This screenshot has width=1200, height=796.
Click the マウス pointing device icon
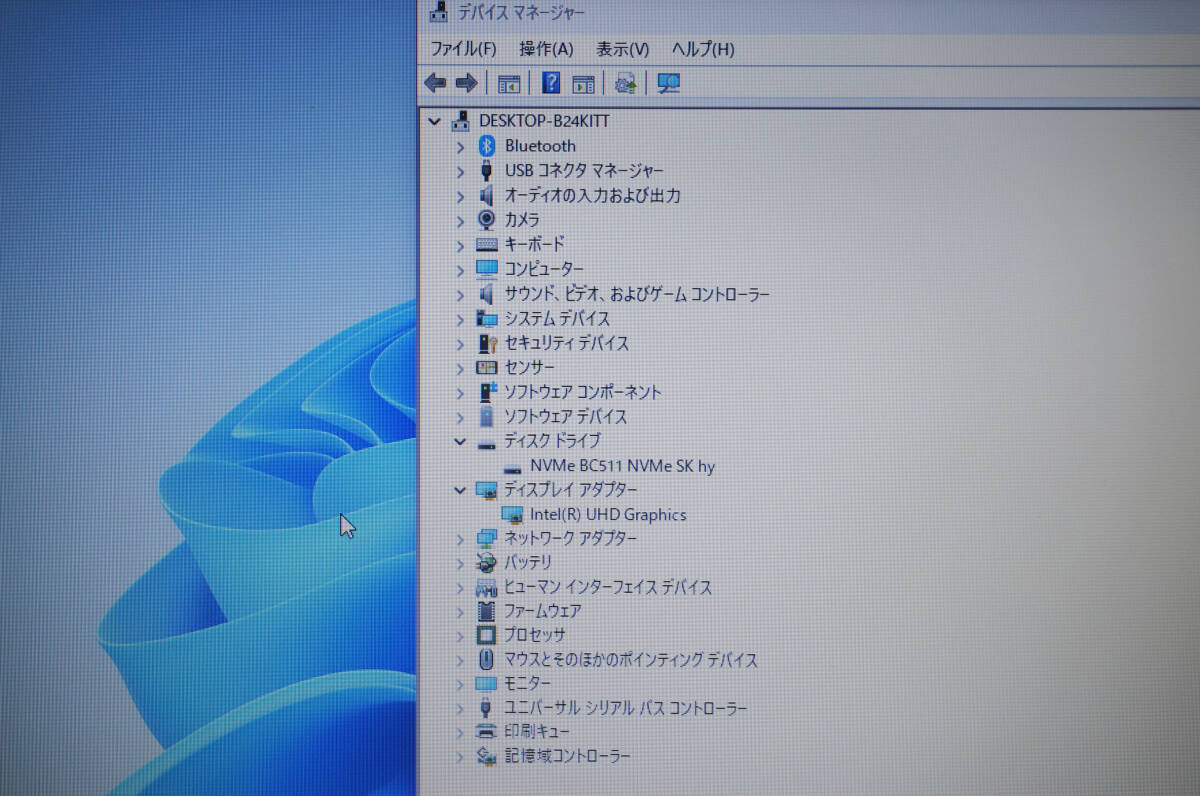(487, 660)
